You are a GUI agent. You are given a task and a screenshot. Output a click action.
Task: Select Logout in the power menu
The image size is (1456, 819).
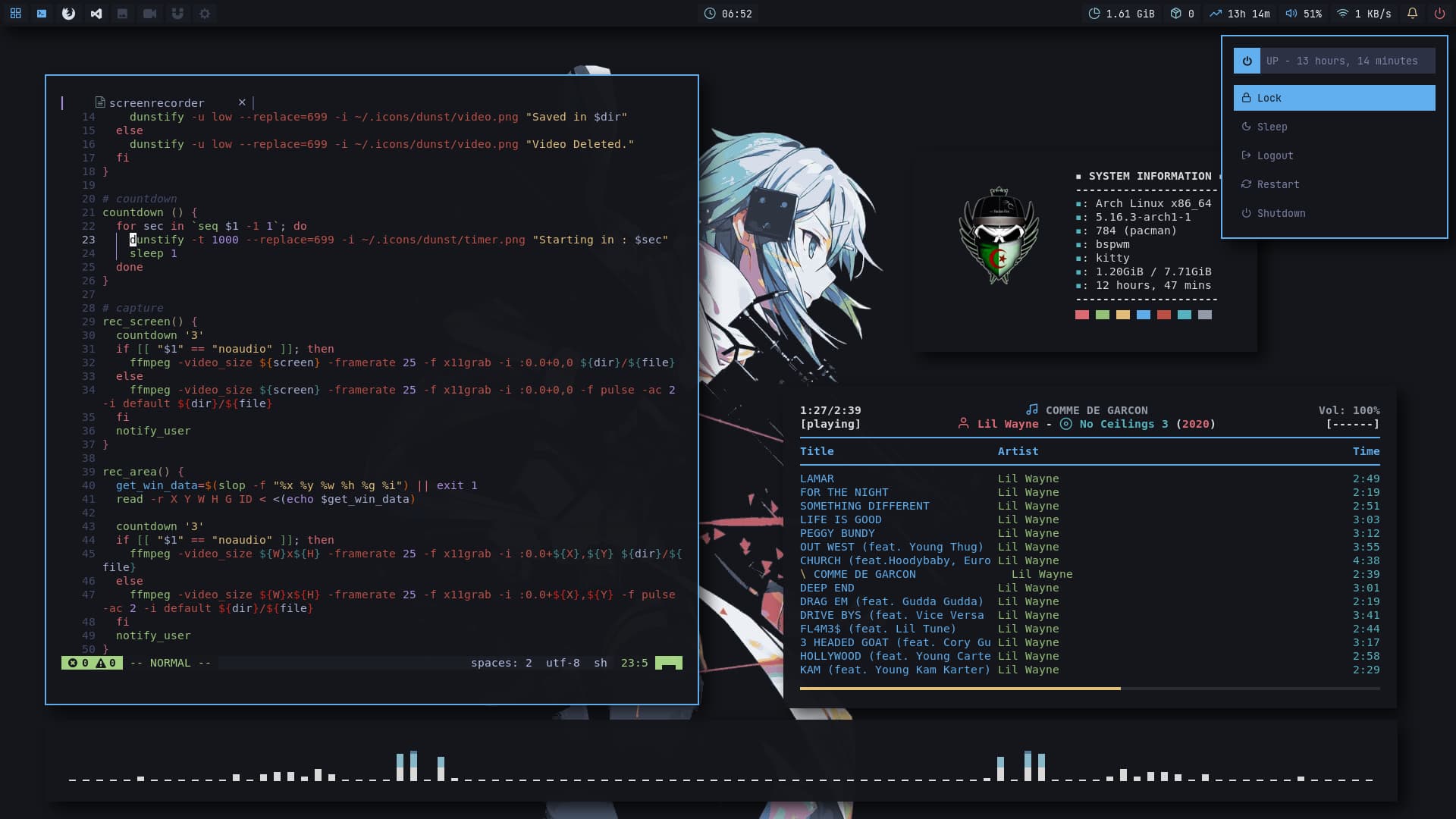pyautogui.click(x=1275, y=155)
